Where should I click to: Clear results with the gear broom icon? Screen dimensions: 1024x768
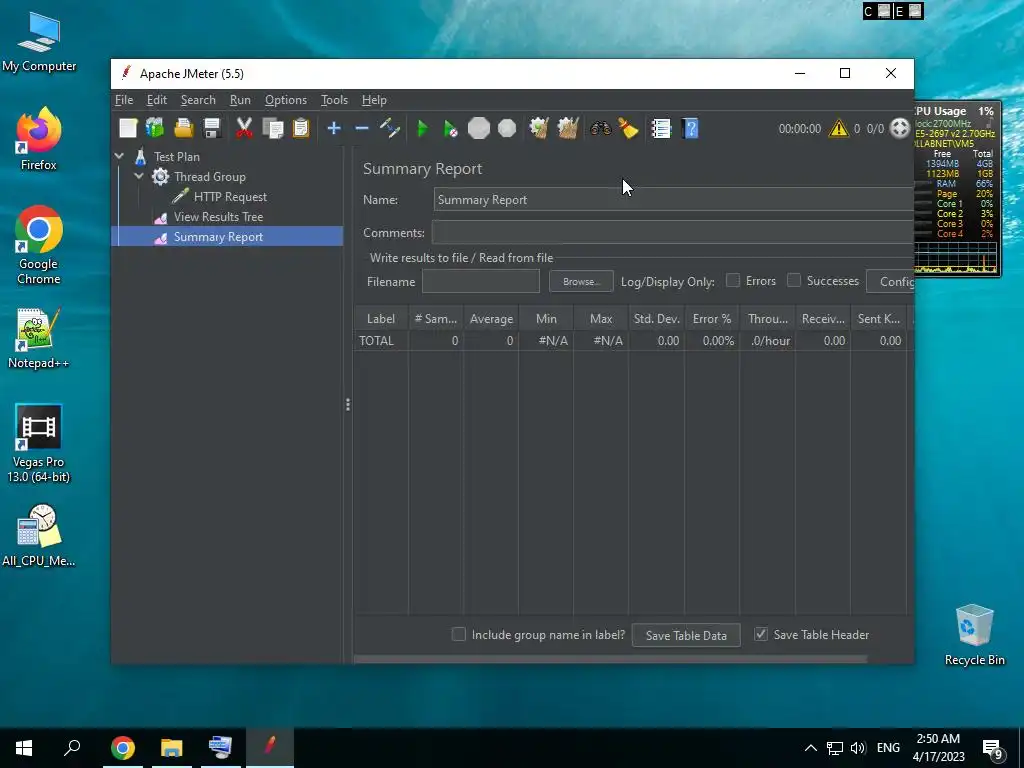pyautogui.click(x=539, y=128)
